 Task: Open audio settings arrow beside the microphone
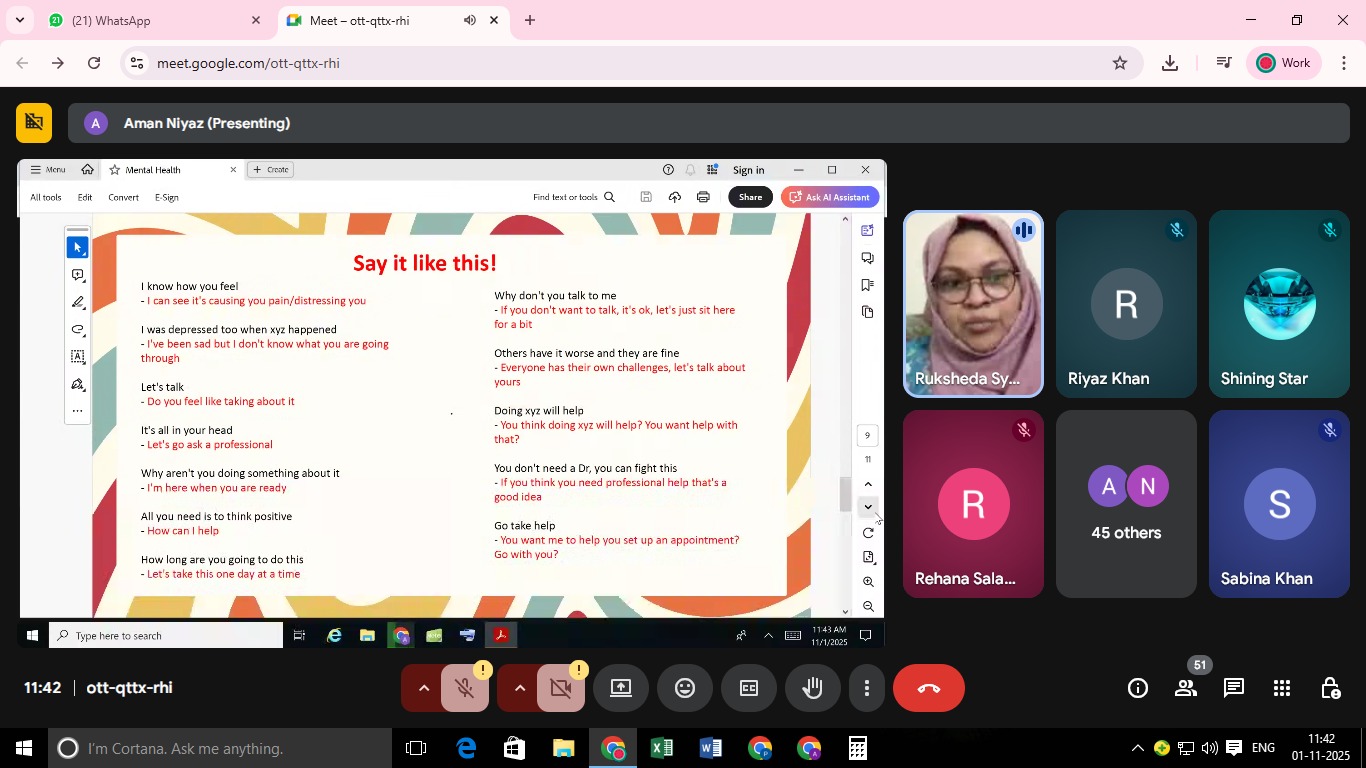click(423, 688)
